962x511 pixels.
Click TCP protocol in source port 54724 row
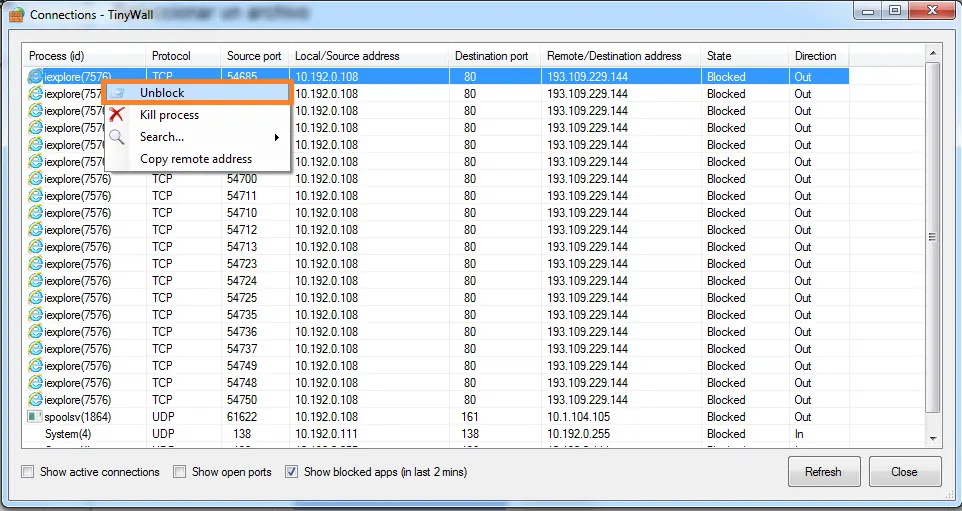[x=162, y=281]
